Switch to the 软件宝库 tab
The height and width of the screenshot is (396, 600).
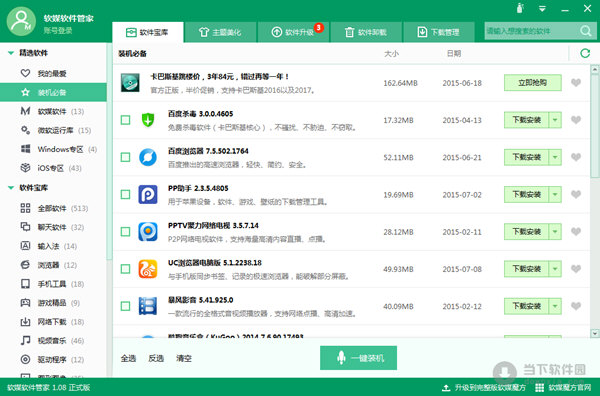(x=148, y=32)
